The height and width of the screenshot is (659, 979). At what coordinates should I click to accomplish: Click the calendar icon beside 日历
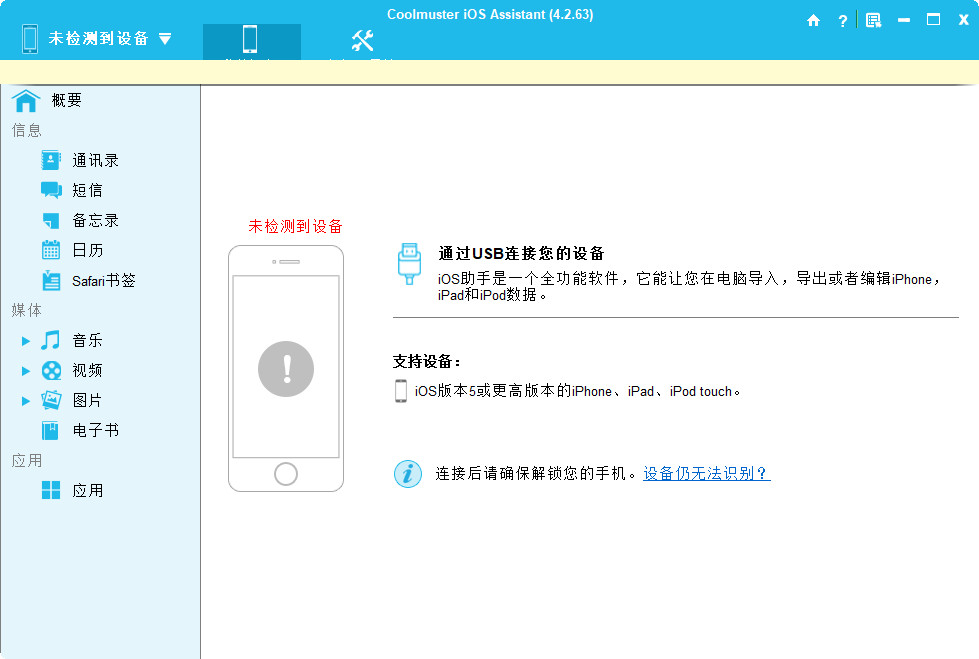click(51, 250)
